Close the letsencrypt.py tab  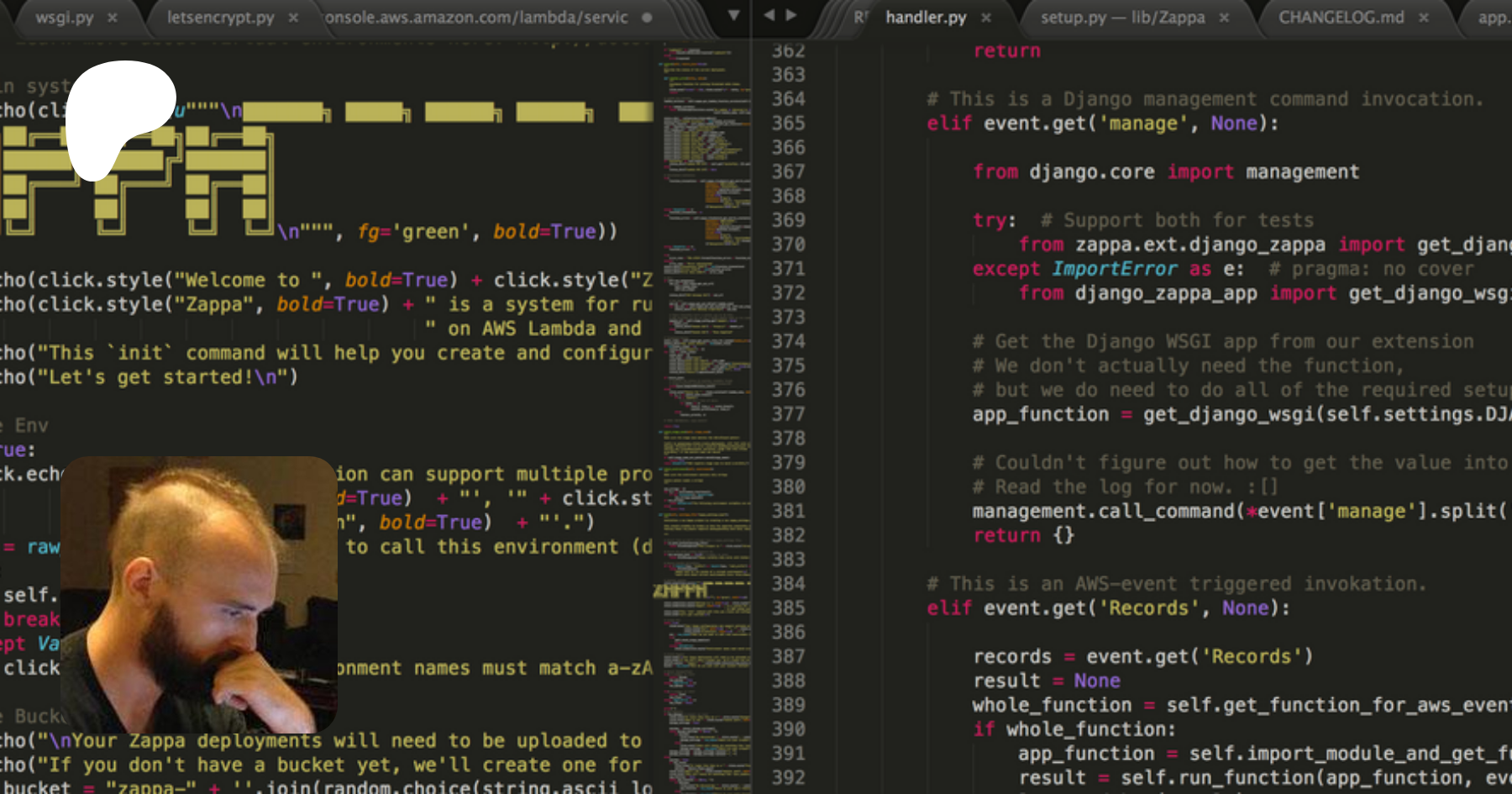[x=293, y=18]
